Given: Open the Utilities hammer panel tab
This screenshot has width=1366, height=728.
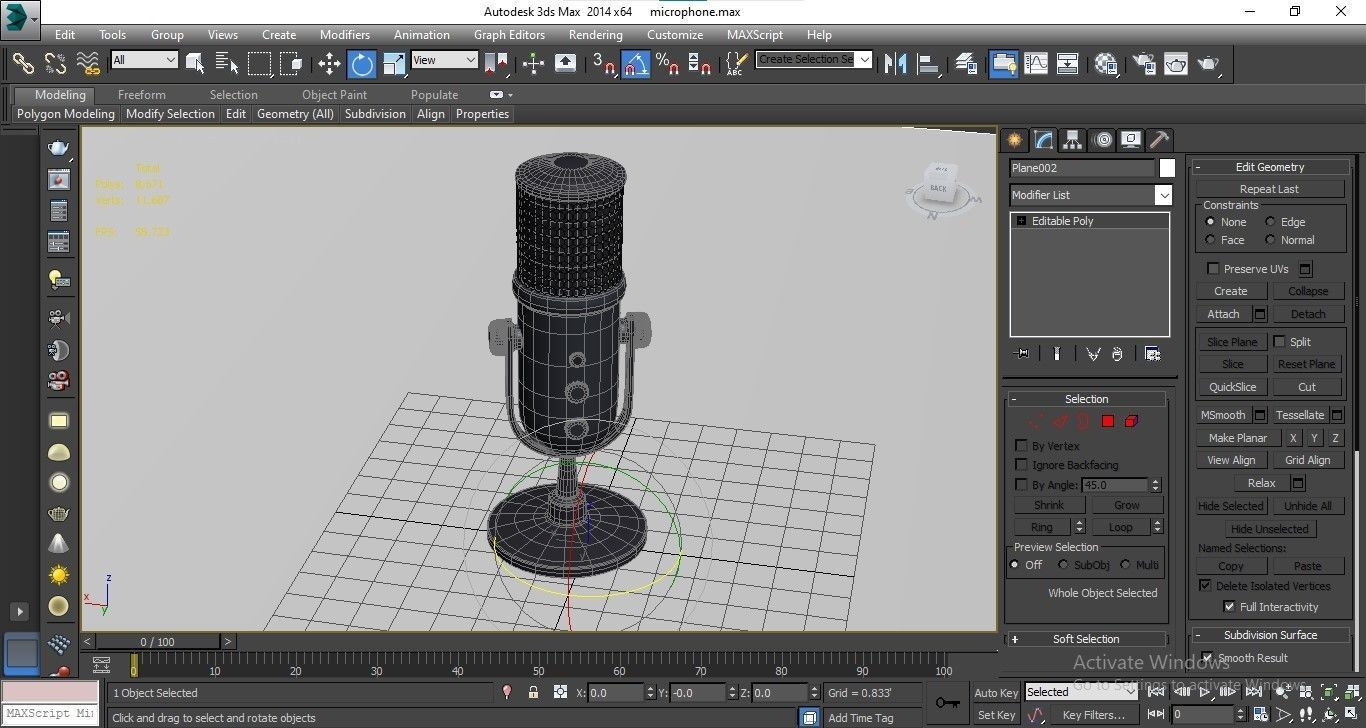Looking at the screenshot, I should [1159, 139].
